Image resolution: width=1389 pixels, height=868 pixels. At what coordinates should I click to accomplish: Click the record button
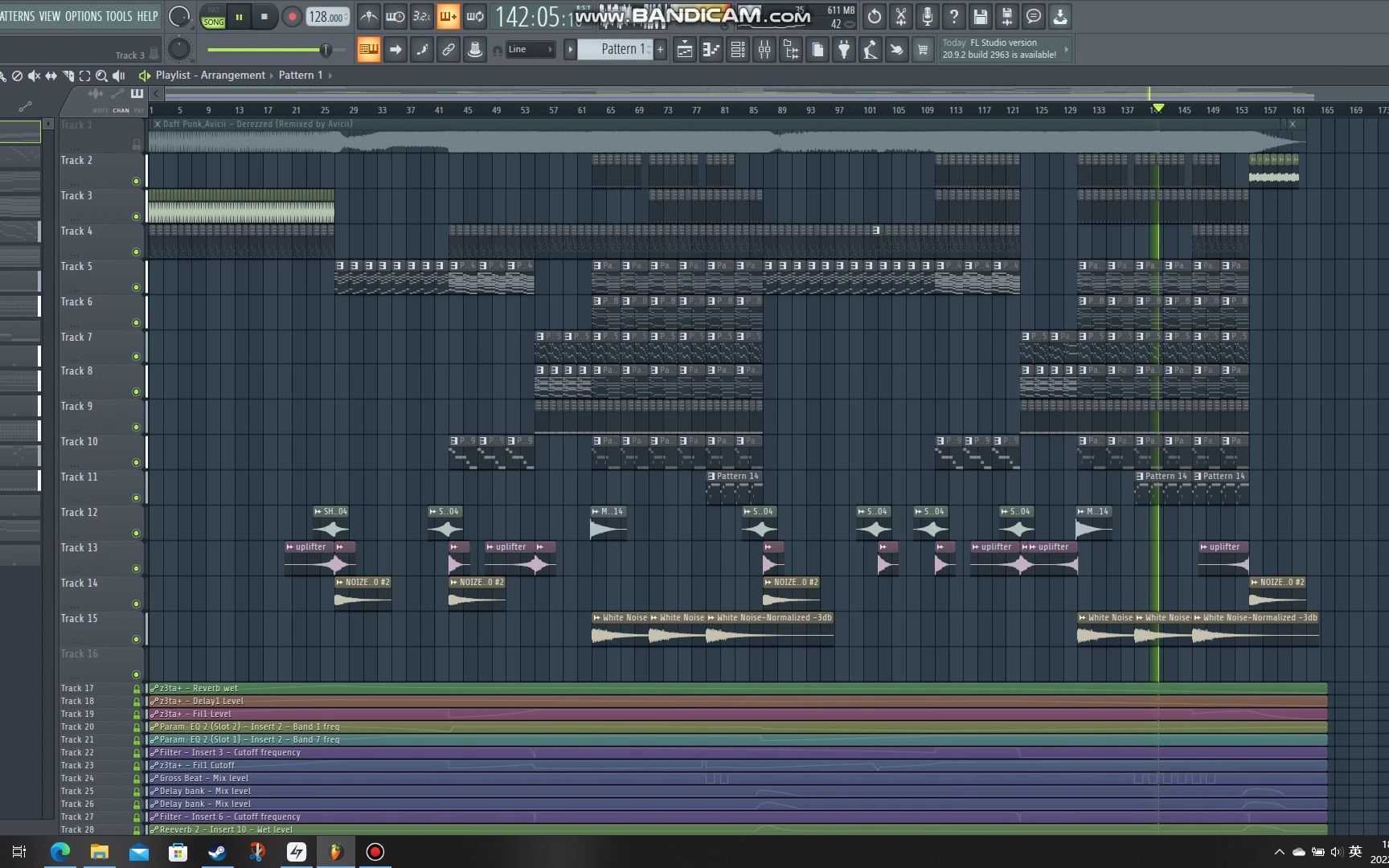pyautogui.click(x=292, y=16)
